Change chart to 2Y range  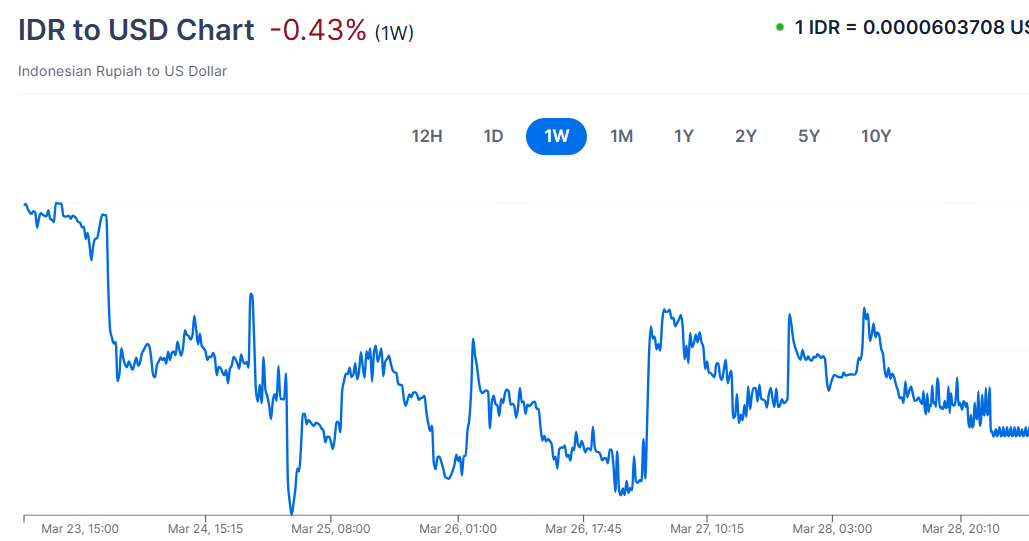click(x=746, y=136)
